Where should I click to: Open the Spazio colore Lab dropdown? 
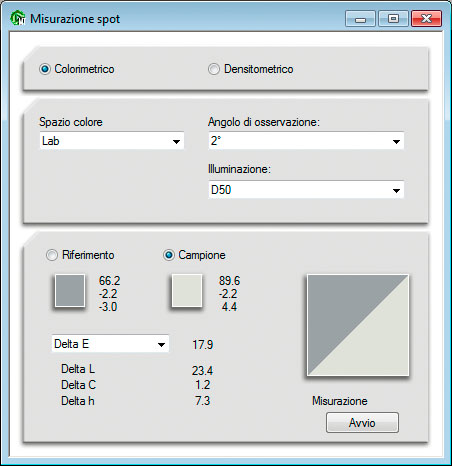pos(112,141)
